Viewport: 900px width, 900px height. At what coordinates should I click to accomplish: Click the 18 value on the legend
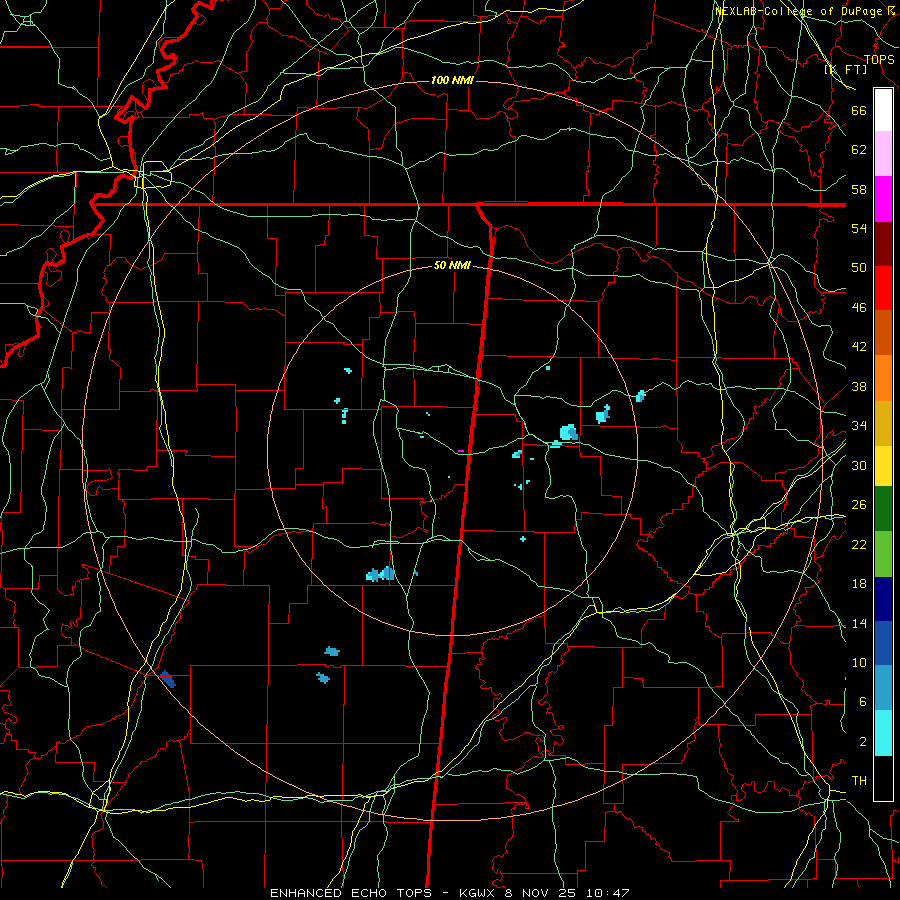[x=859, y=583]
